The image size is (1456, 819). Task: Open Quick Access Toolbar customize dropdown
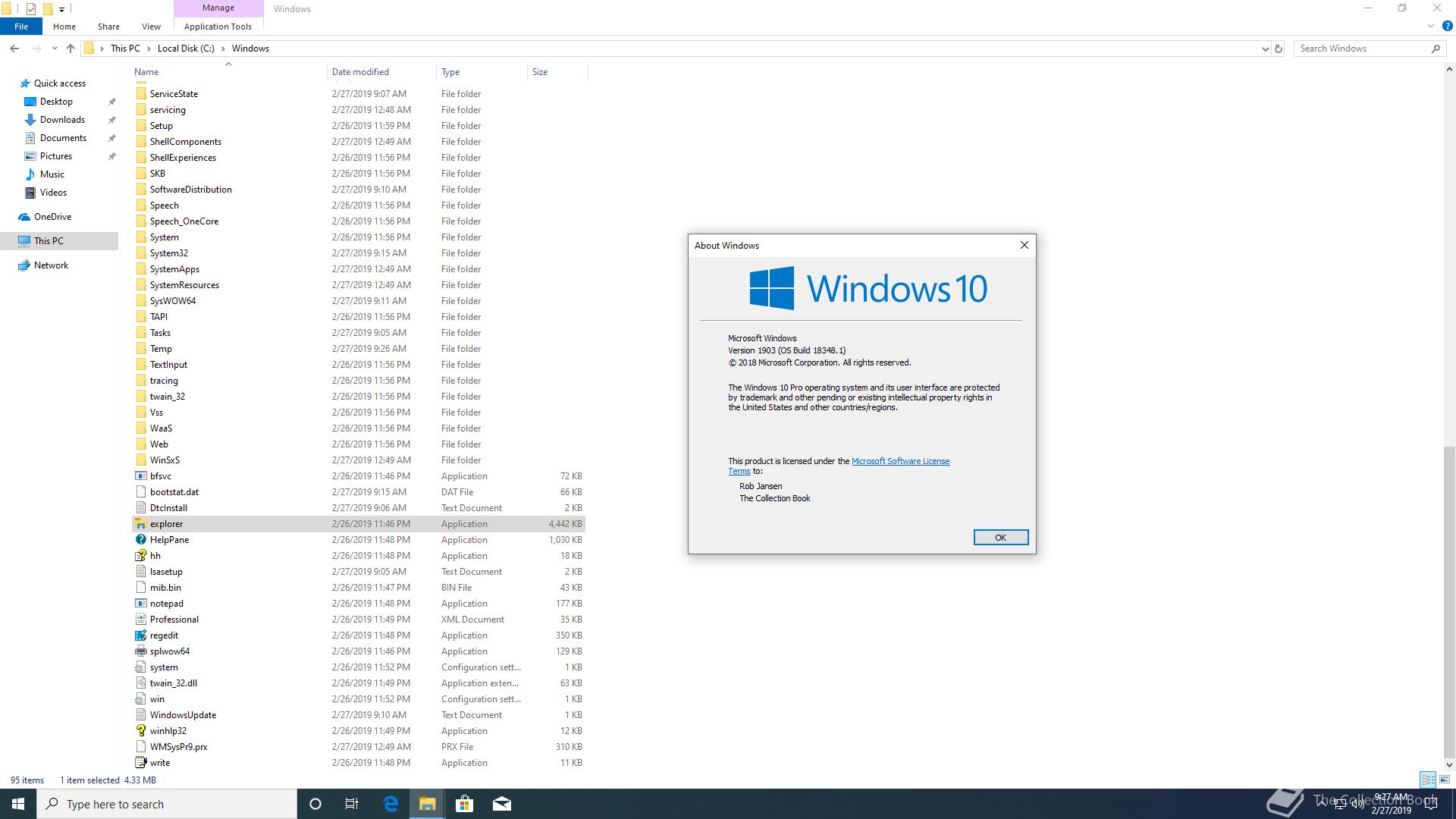(61, 9)
